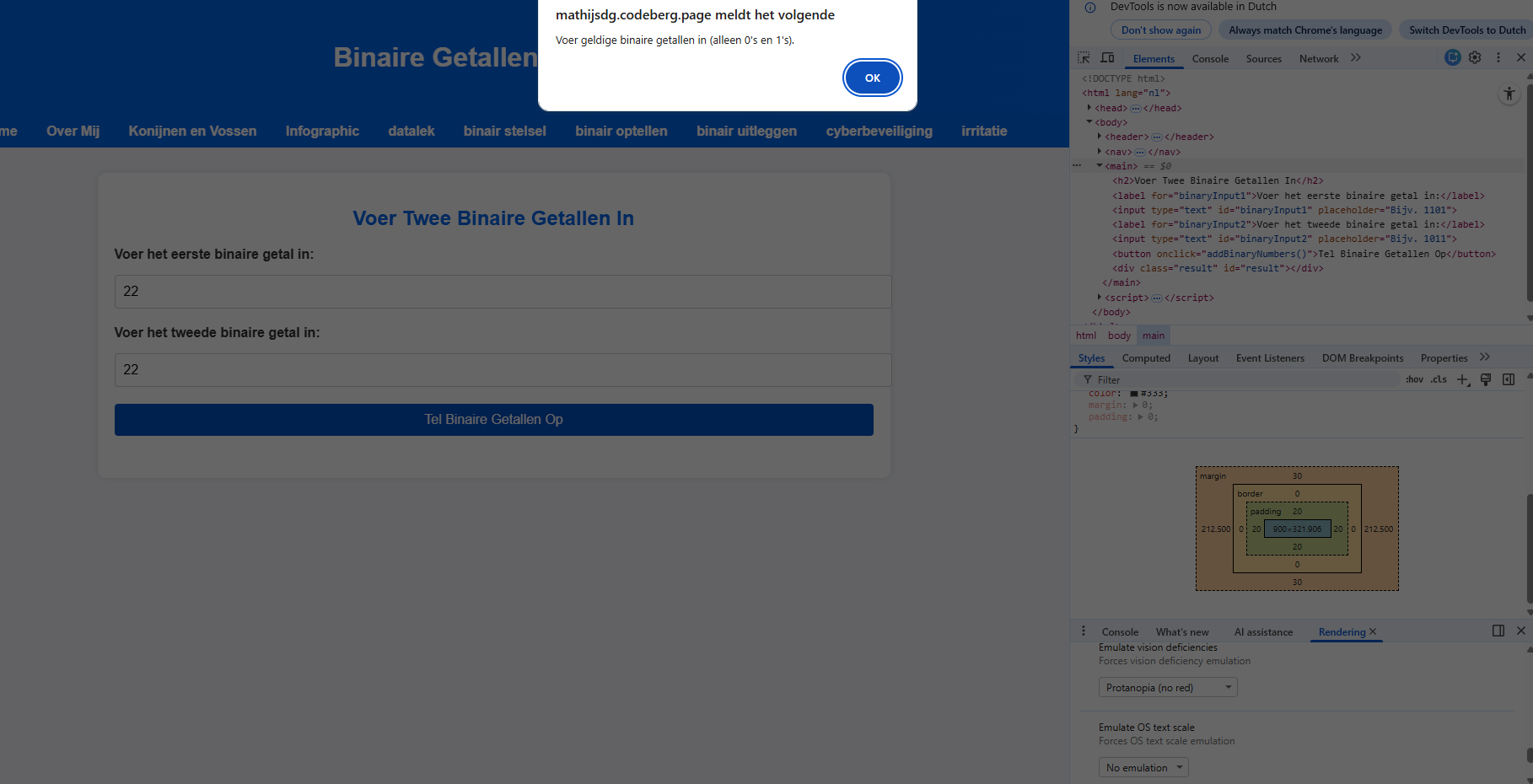Expand the margin shorthand triangle
The image size is (1533, 784).
[1135, 405]
